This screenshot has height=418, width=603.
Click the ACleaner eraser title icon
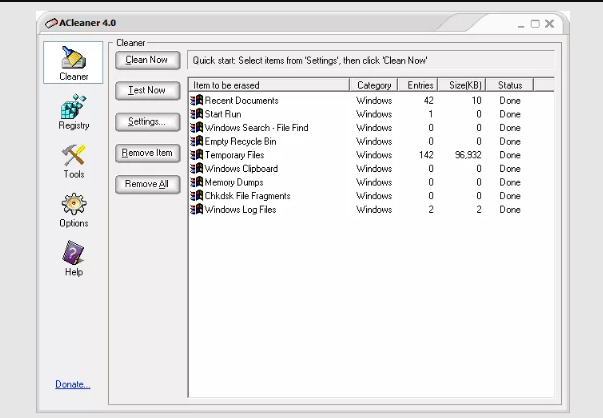51,23
